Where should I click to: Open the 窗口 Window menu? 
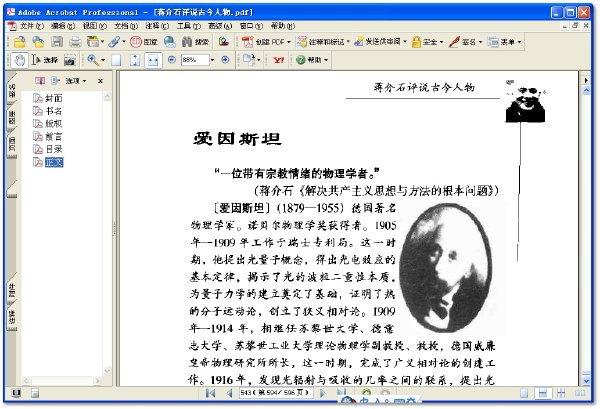click(251, 26)
